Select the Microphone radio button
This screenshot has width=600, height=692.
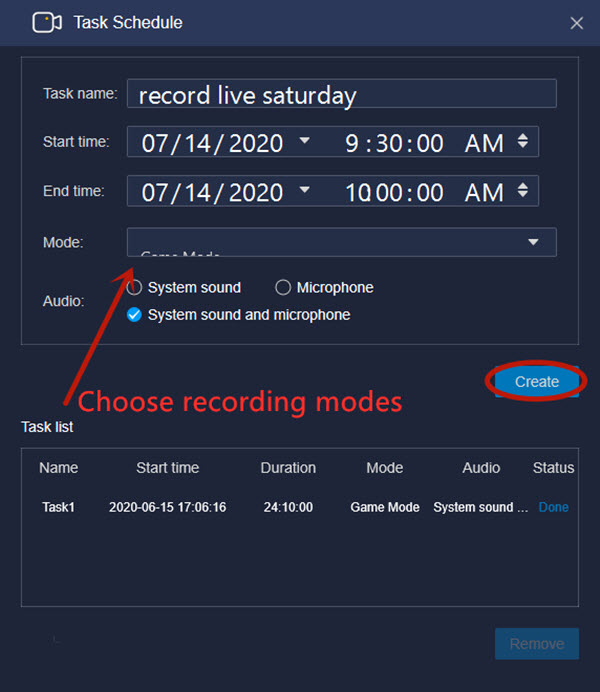coord(283,288)
